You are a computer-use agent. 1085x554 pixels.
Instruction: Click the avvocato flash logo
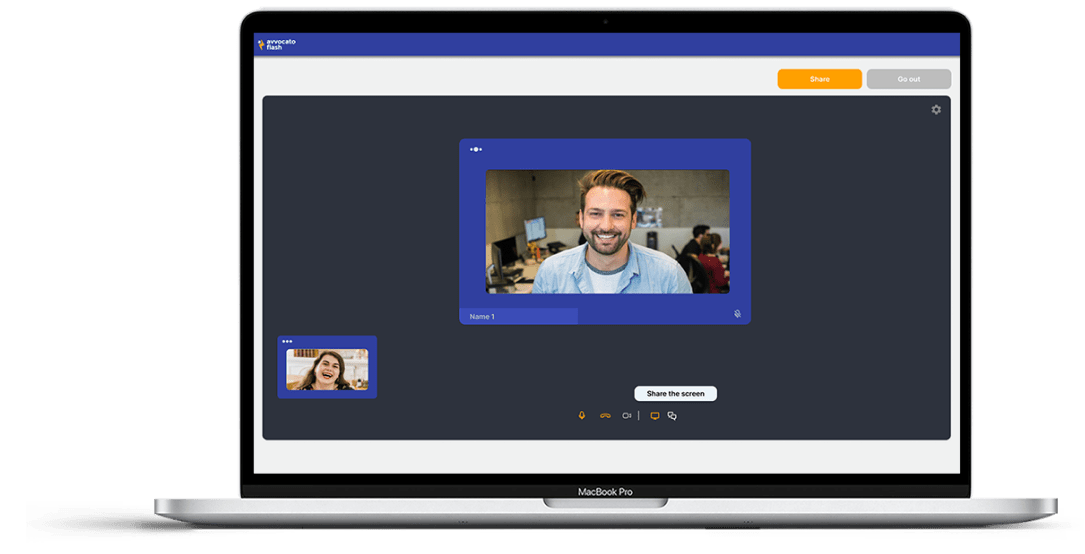pos(276,44)
